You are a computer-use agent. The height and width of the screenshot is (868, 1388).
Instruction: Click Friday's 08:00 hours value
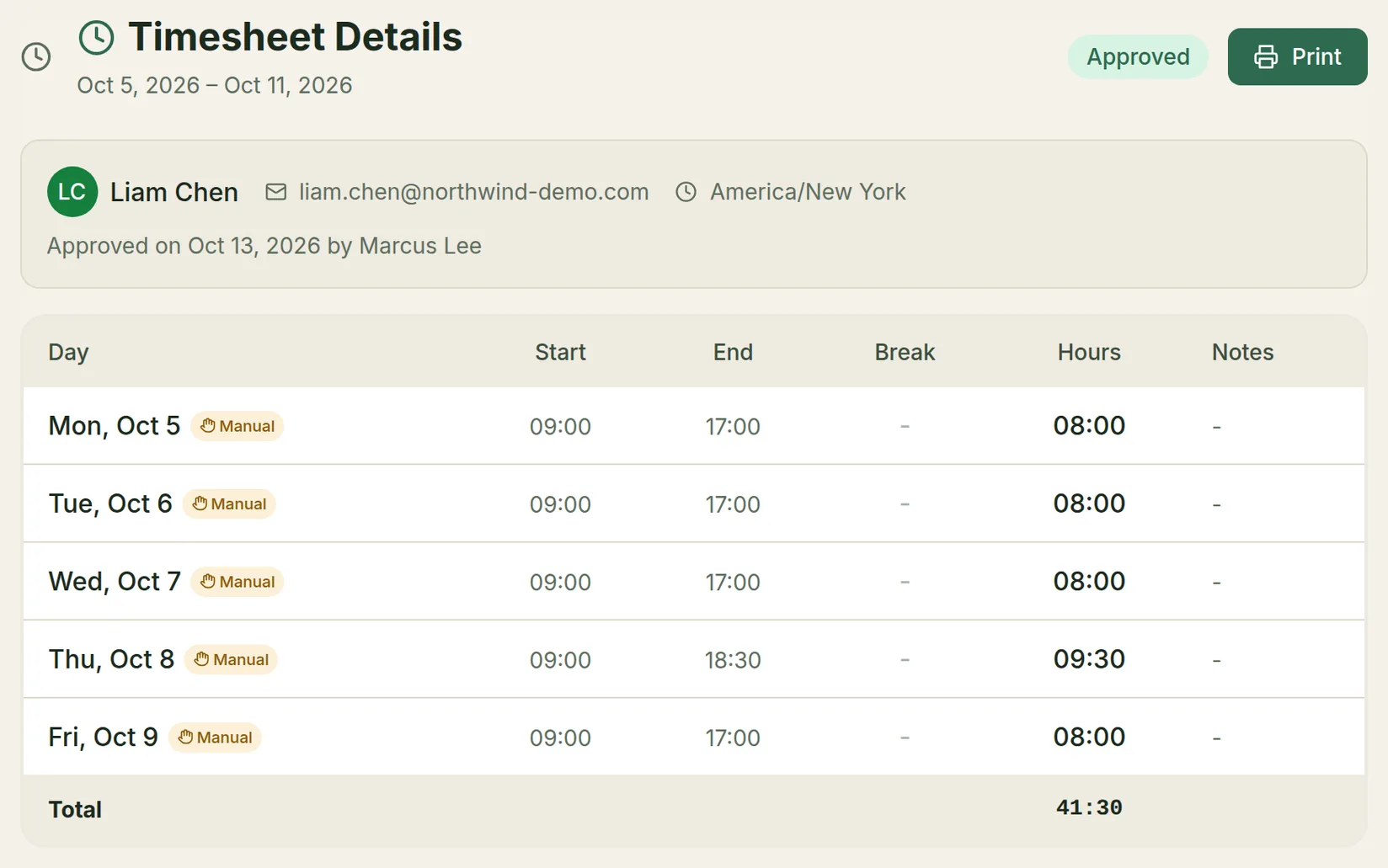(x=1089, y=738)
